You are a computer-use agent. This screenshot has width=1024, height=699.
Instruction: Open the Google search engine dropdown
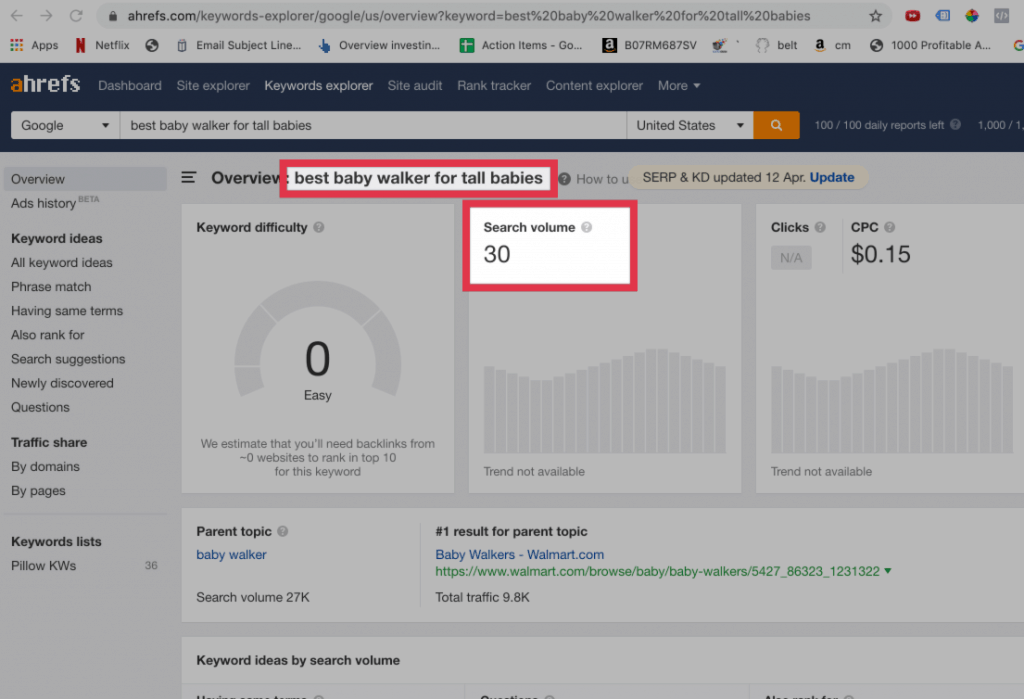65,125
